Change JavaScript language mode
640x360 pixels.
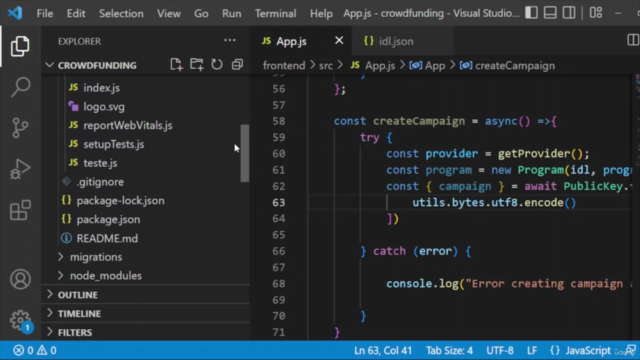tap(588, 350)
